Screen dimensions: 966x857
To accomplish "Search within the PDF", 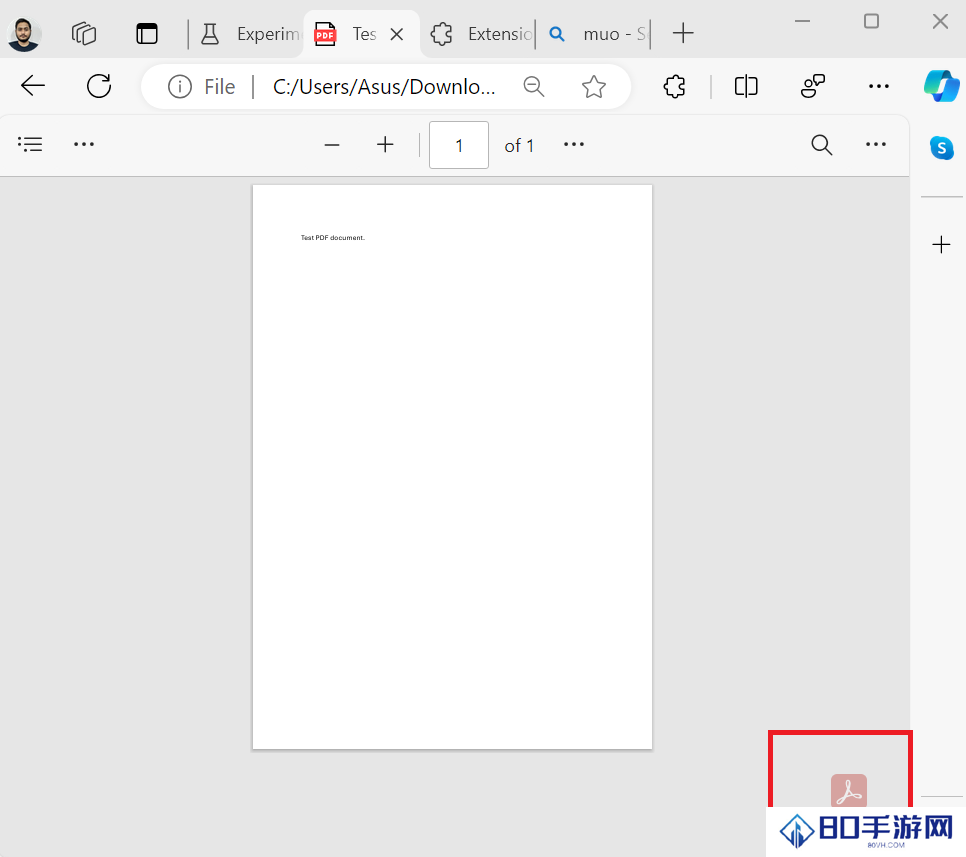I will (821, 145).
